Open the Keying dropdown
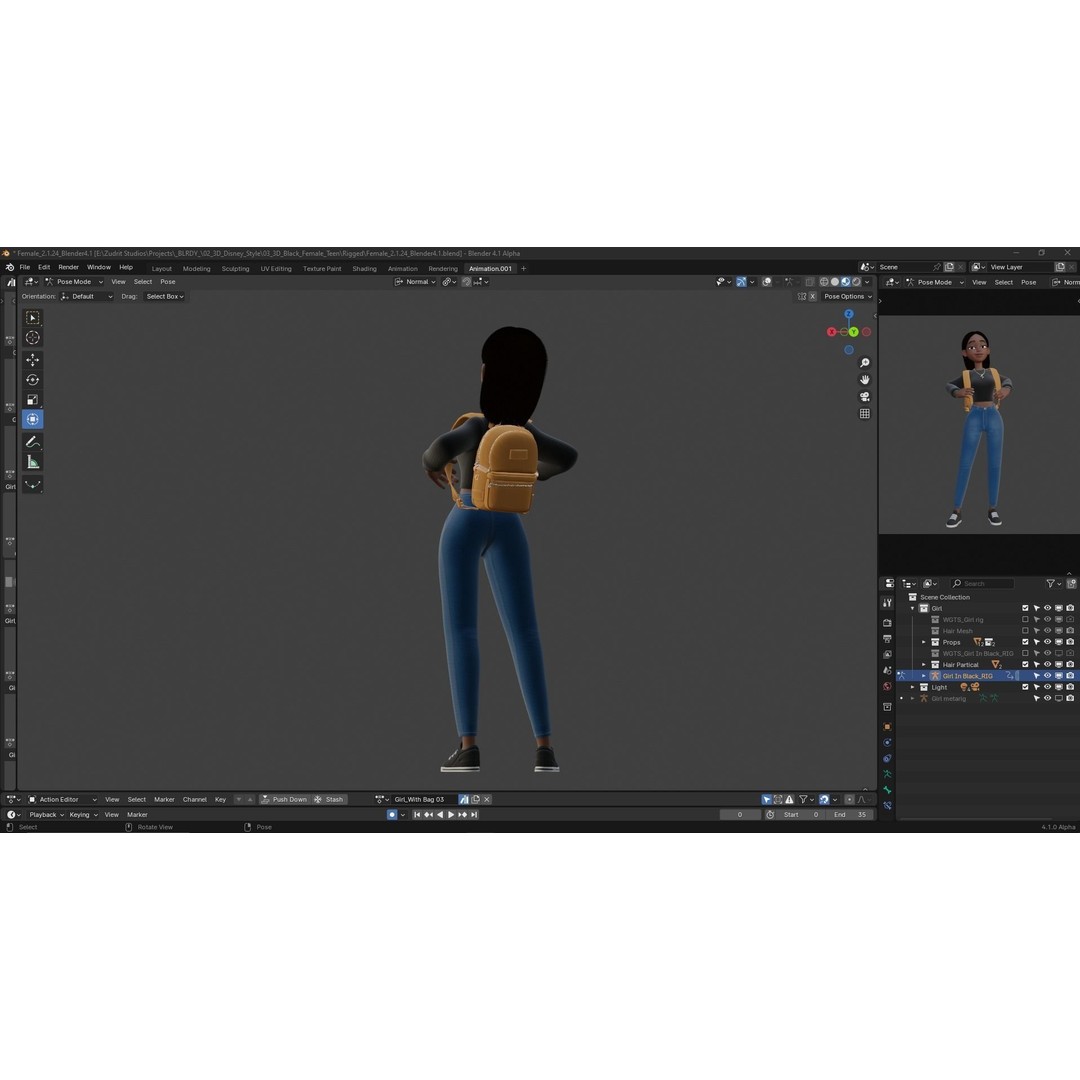 point(83,815)
